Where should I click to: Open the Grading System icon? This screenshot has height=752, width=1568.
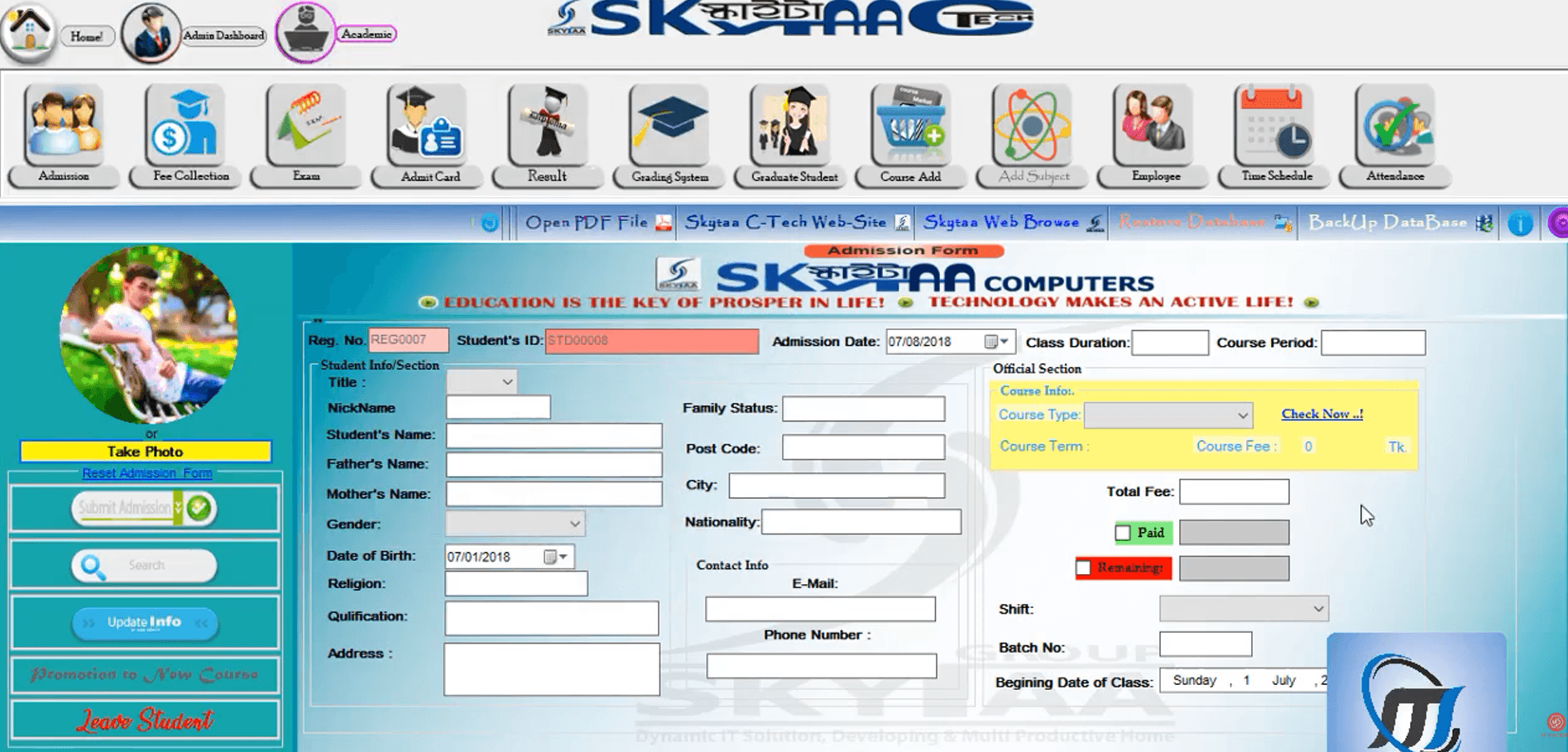coord(669,125)
